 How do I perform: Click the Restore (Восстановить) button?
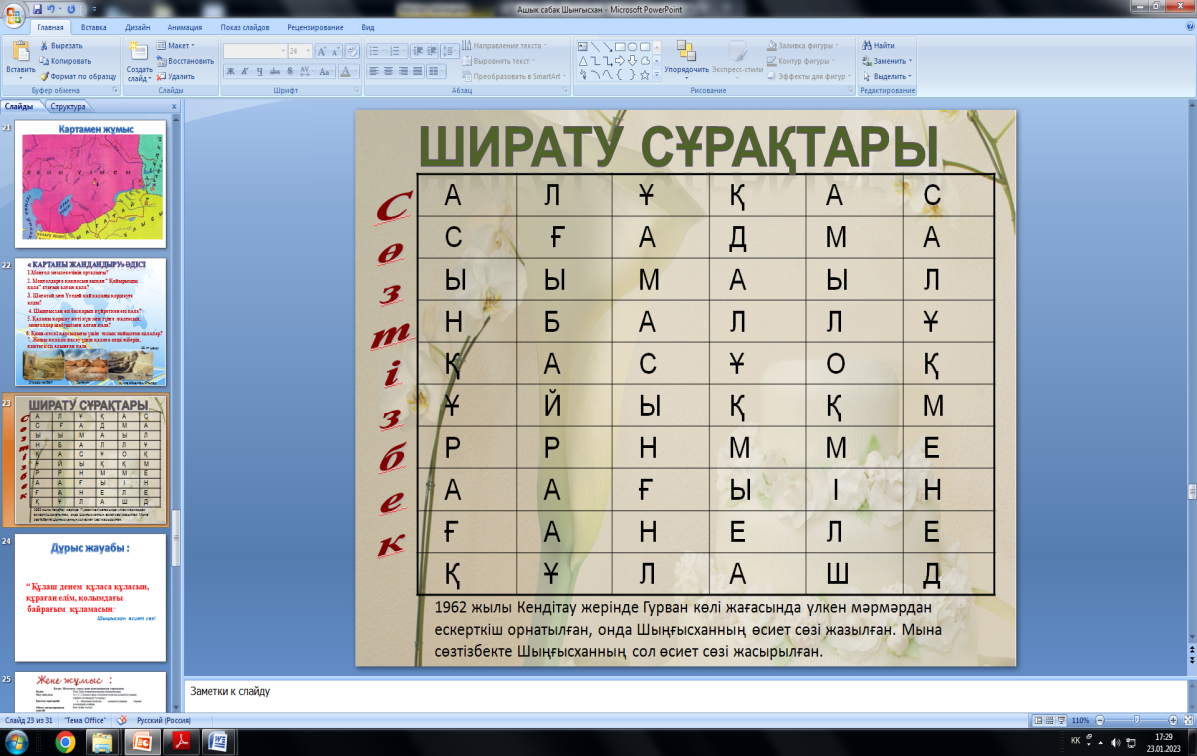(185, 61)
